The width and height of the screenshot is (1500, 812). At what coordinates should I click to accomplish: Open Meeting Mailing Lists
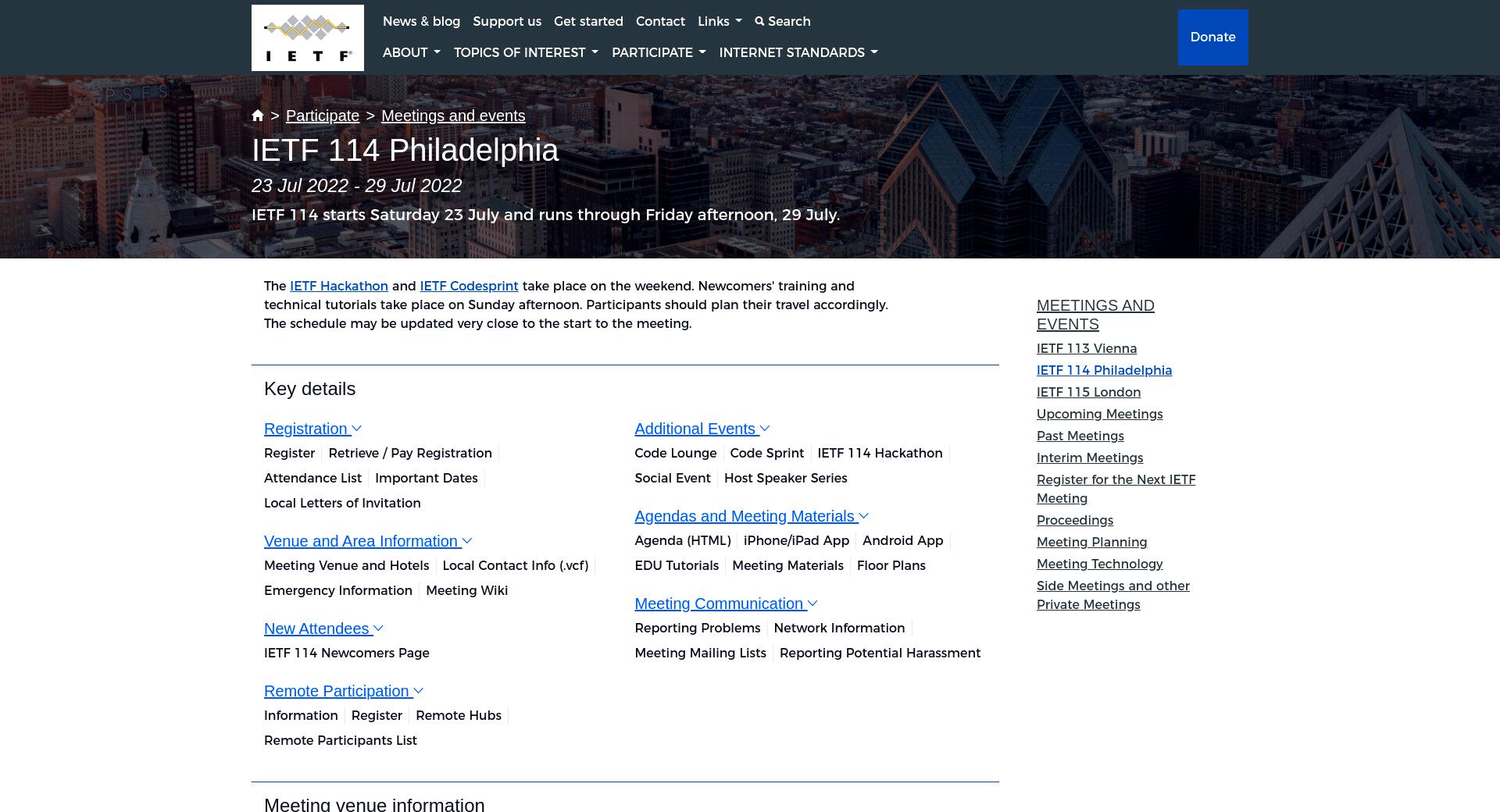click(701, 653)
